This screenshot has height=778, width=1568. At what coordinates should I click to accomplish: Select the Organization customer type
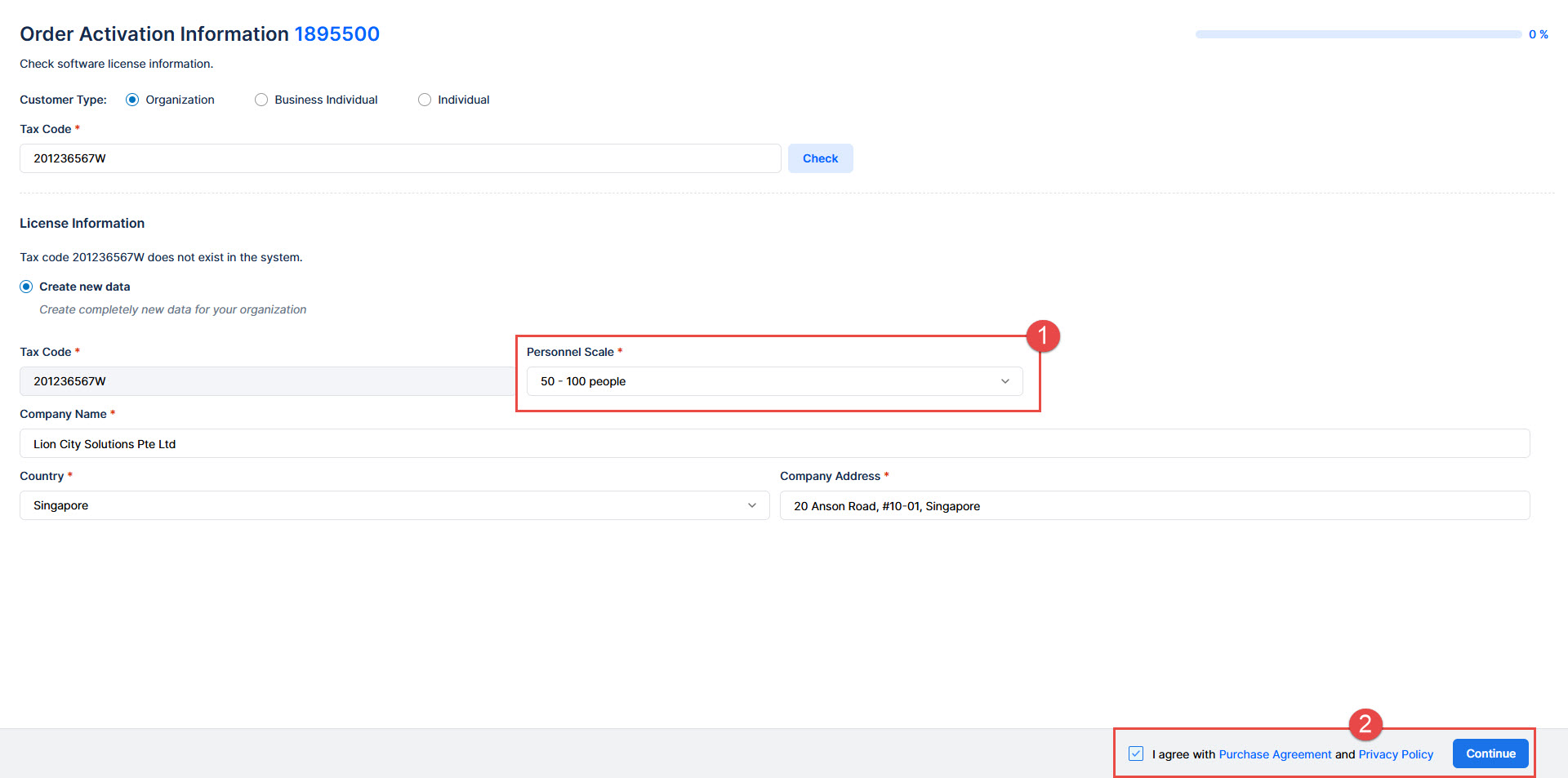(132, 100)
